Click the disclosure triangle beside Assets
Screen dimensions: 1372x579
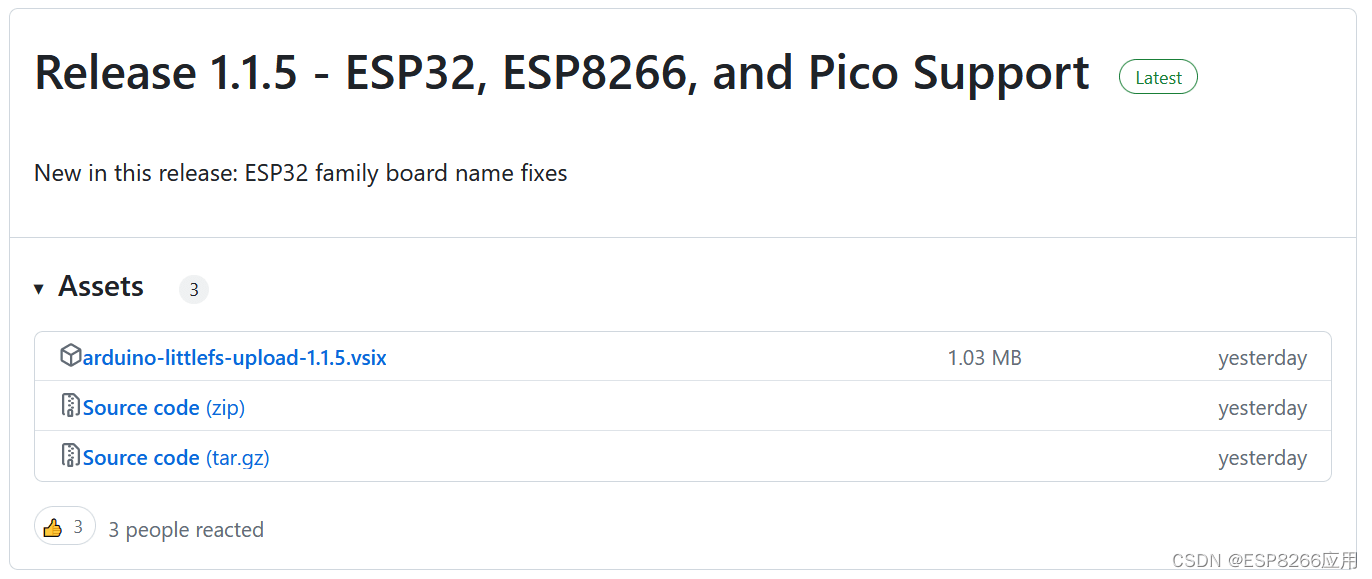click(x=39, y=288)
